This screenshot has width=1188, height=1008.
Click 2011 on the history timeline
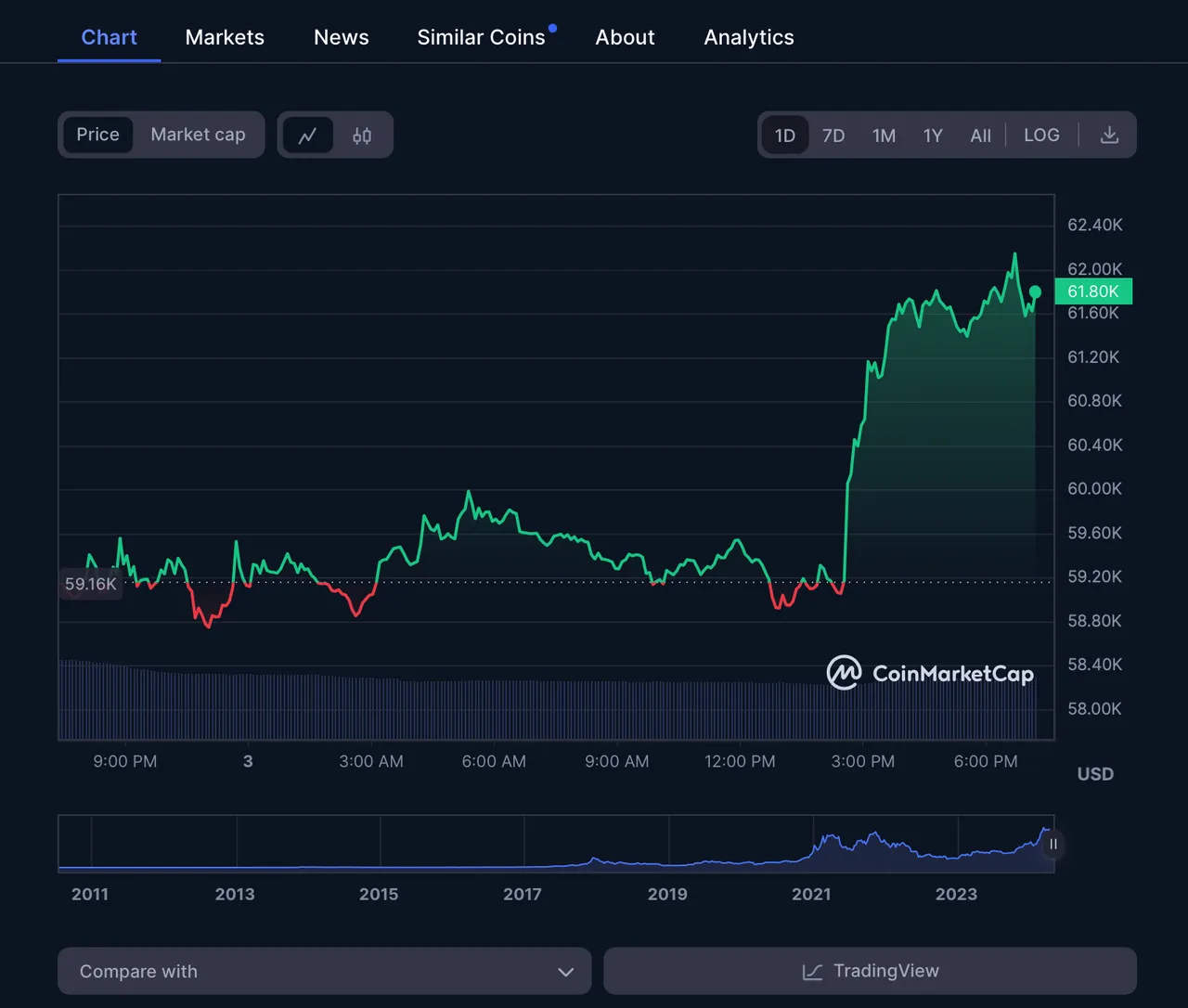[90, 894]
